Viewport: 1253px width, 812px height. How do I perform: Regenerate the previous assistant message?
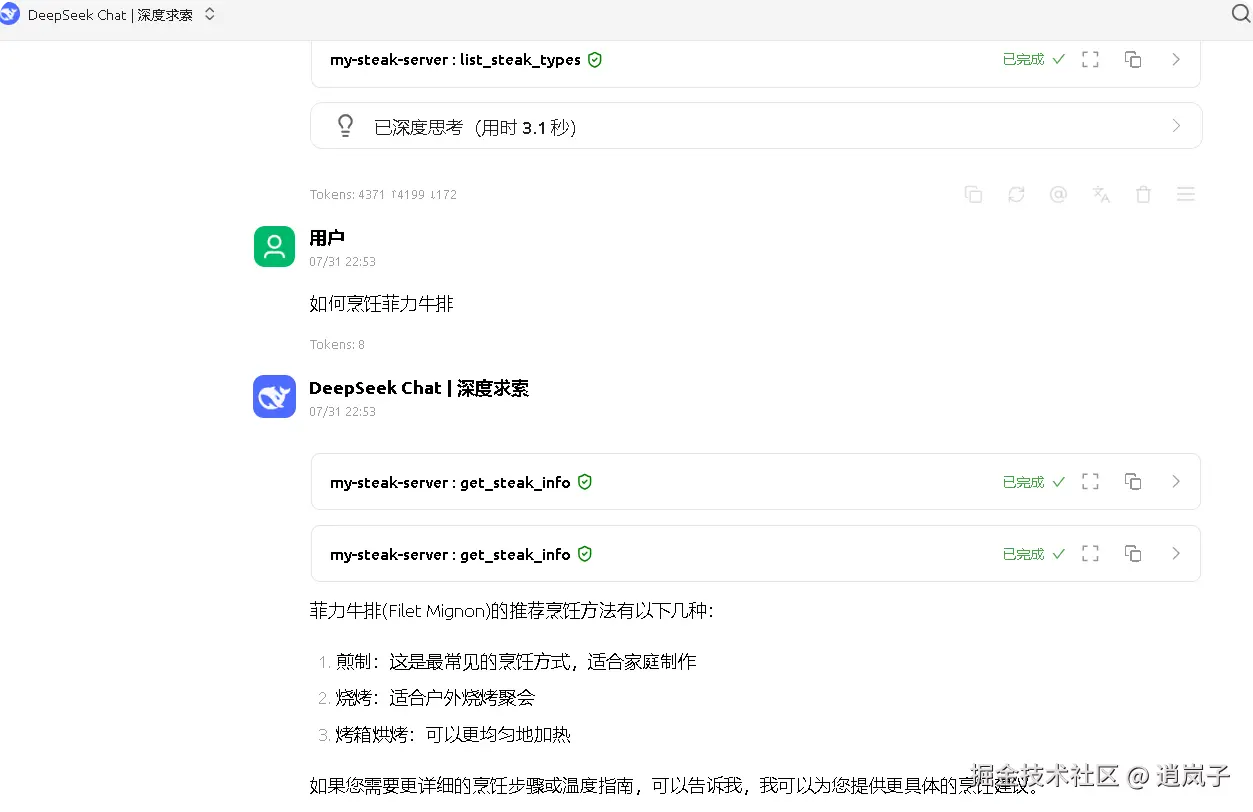pyautogui.click(x=1016, y=195)
